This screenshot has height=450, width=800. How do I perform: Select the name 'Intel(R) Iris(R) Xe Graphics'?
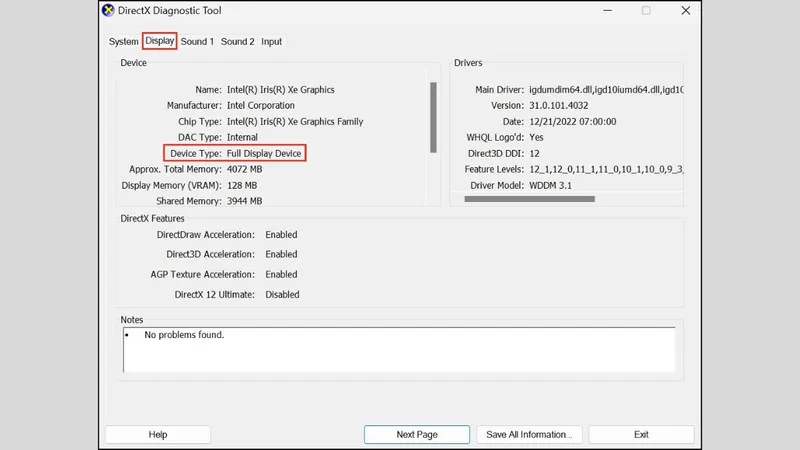coord(281,89)
